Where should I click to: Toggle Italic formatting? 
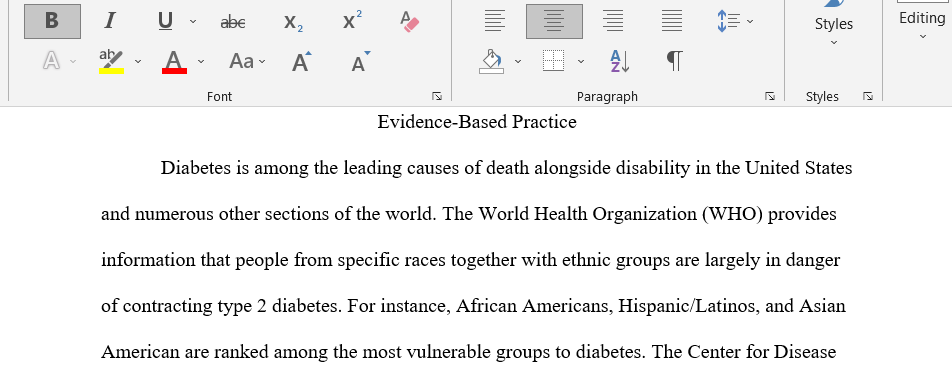point(109,21)
